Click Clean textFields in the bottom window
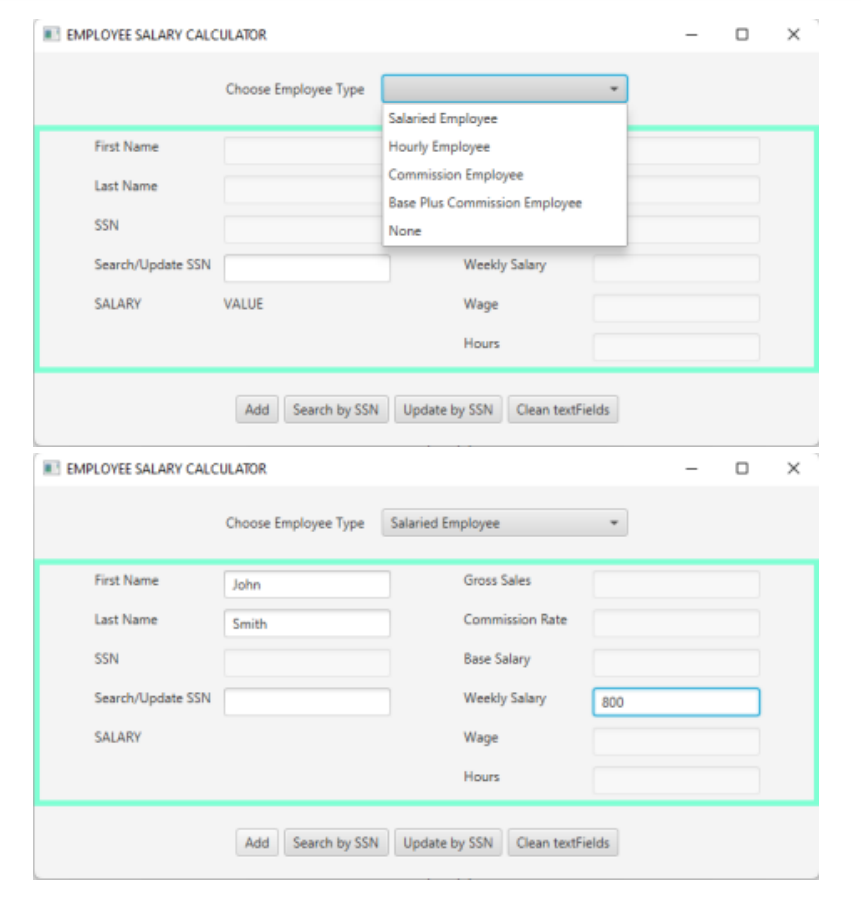 pyautogui.click(x=563, y=843)
